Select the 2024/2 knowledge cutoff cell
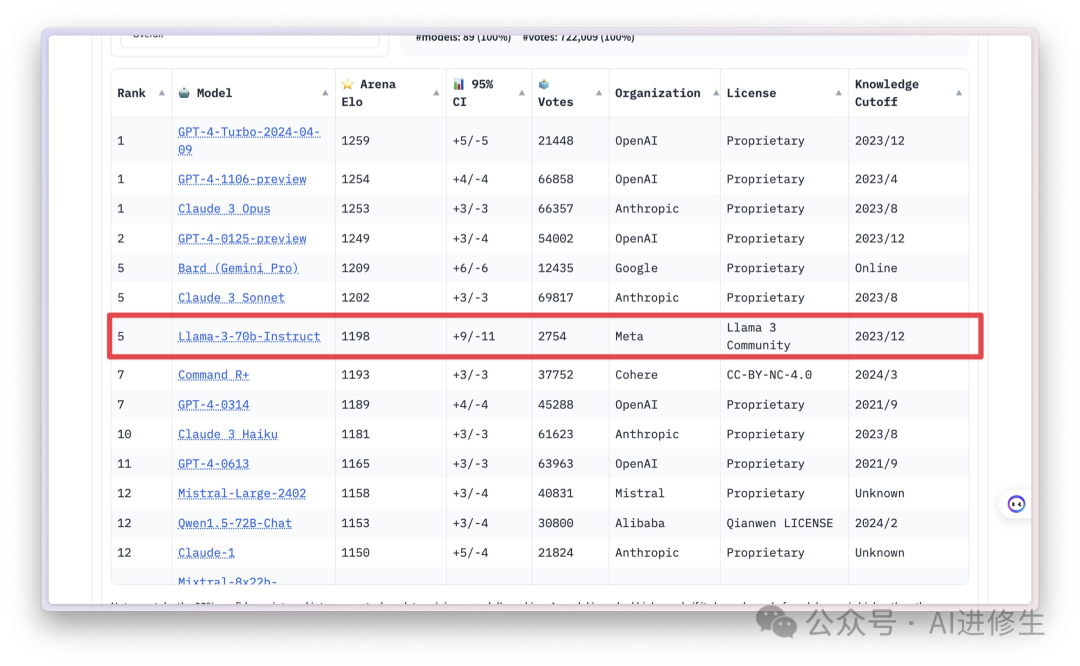The width and height of the screenshot is (1080, 666). coord(876,523)
